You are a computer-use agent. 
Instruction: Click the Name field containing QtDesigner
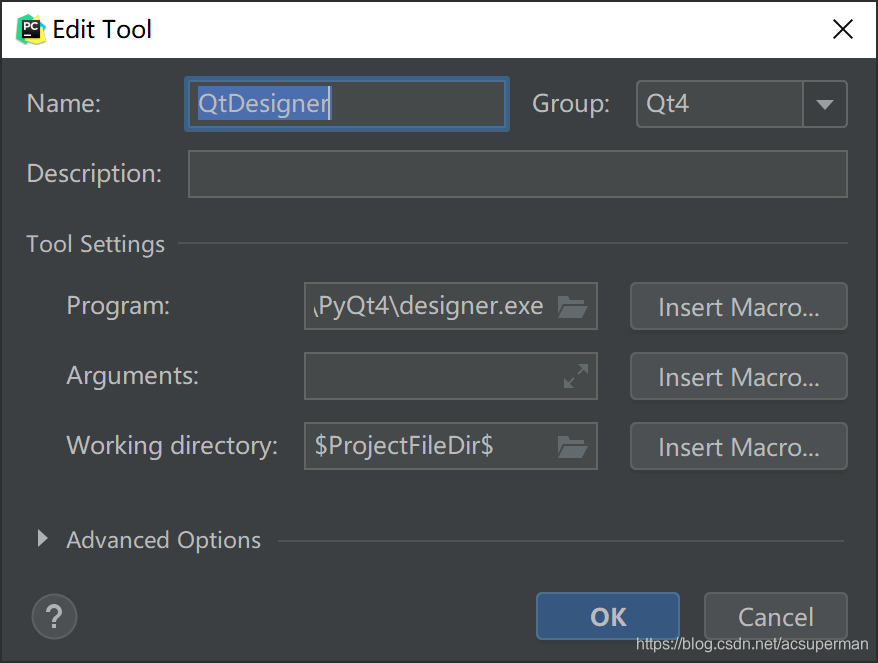[x=347, y=104]
